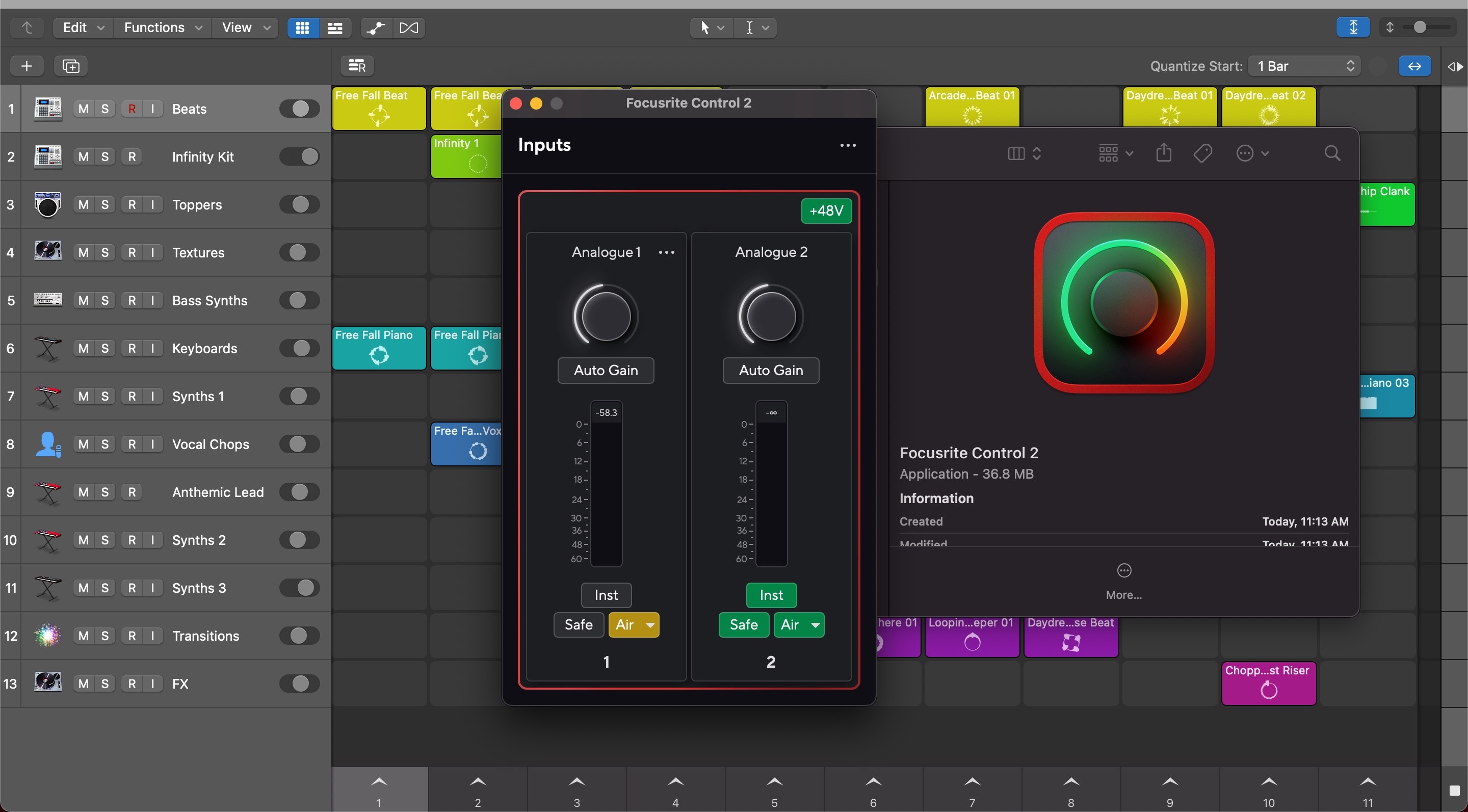Trigger the Free Fall Beat cell
This screenshot has width=1468, height=812.
tap(378, 108)
